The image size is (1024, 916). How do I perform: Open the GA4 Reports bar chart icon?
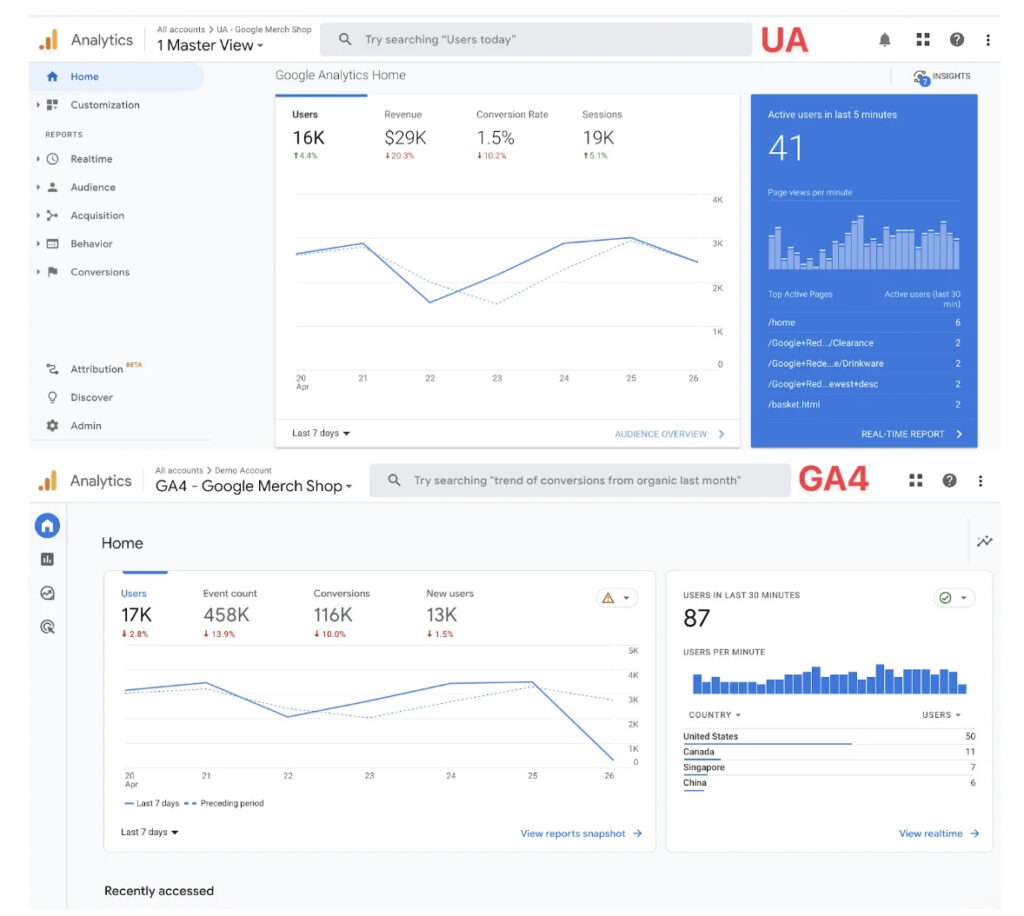47,560
